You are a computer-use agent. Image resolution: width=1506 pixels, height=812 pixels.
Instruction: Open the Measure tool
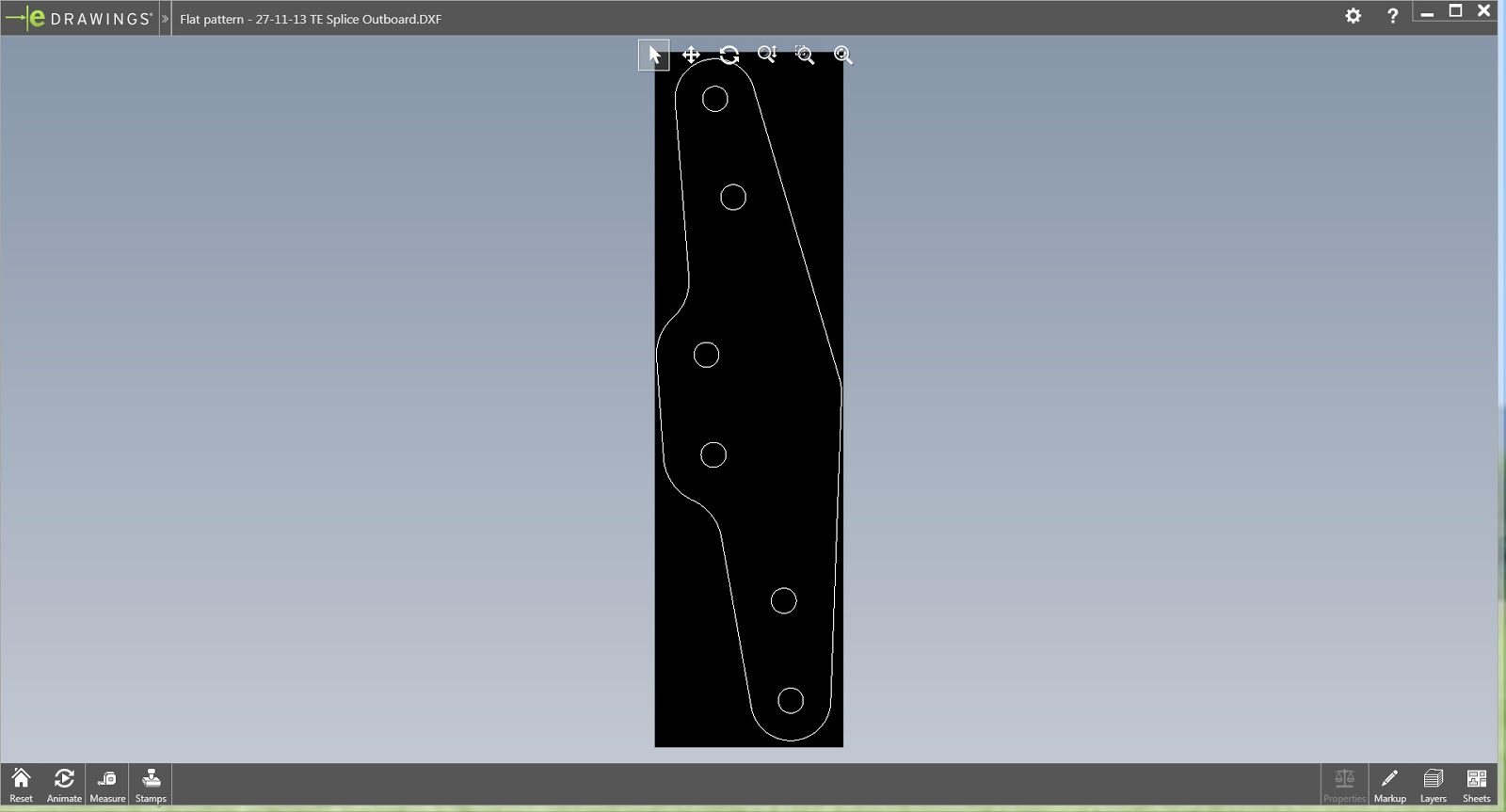107,785
